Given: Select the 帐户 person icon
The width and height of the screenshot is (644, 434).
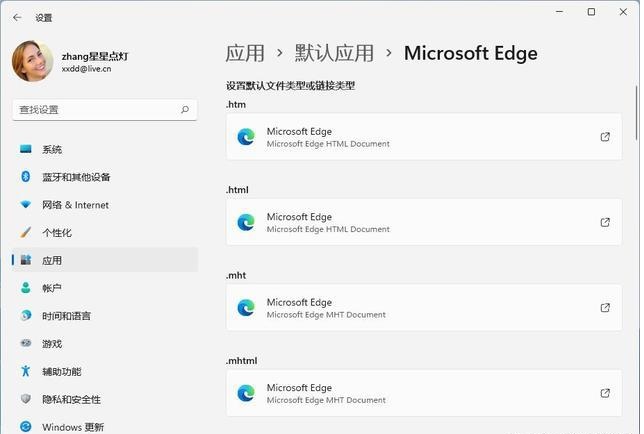Looking at the screenshot, I should (26, 288).
